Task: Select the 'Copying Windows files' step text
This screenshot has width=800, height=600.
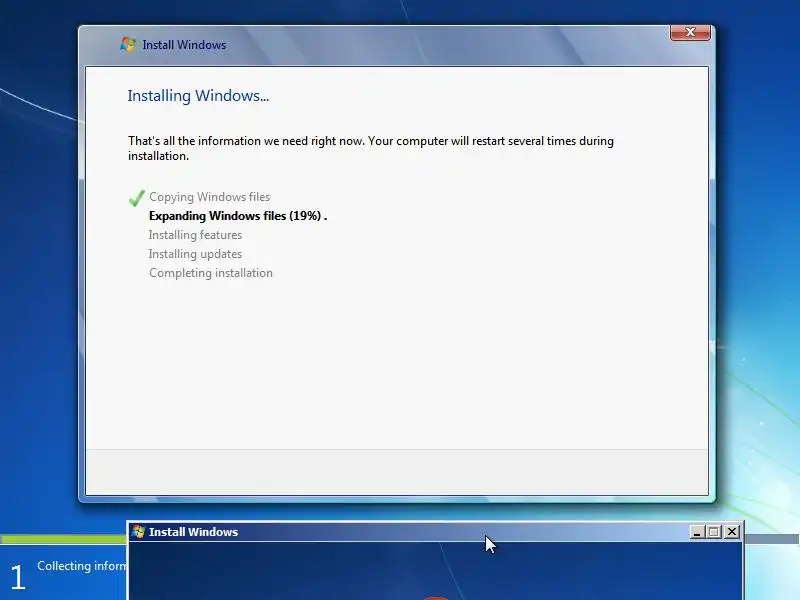Action: pyautogui.click(x=209, y=197)
